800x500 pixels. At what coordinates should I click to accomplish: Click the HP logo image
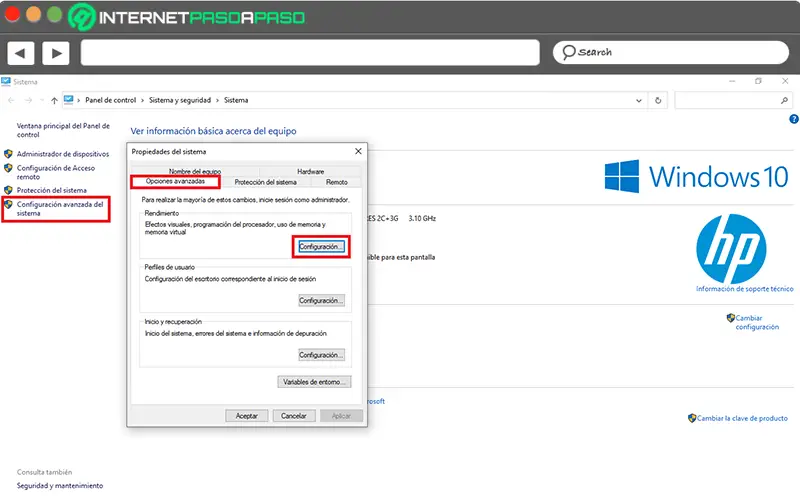coord(731,248)
